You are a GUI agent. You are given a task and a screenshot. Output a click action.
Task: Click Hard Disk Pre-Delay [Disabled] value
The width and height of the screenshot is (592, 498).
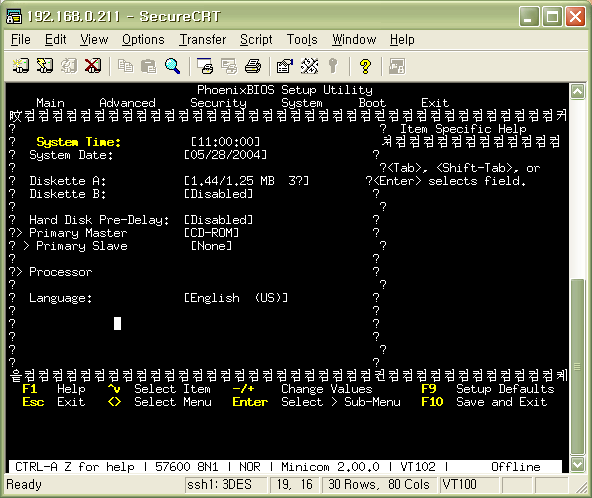coord(218,220)
